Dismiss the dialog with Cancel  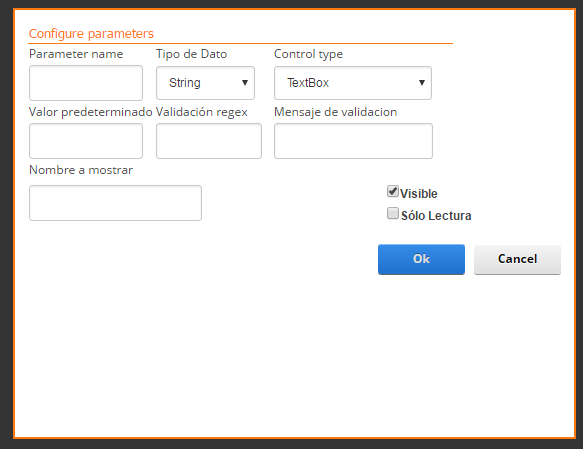tap(517, 259)
